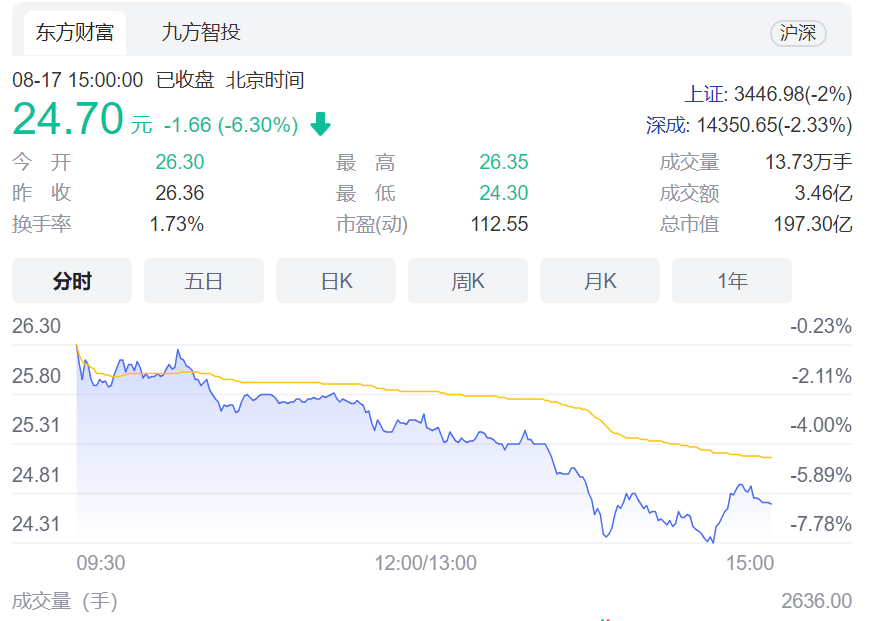Screen dimensions: 870x621
Task: Select the 月K chart tab
Action: [x=600, y=281]
